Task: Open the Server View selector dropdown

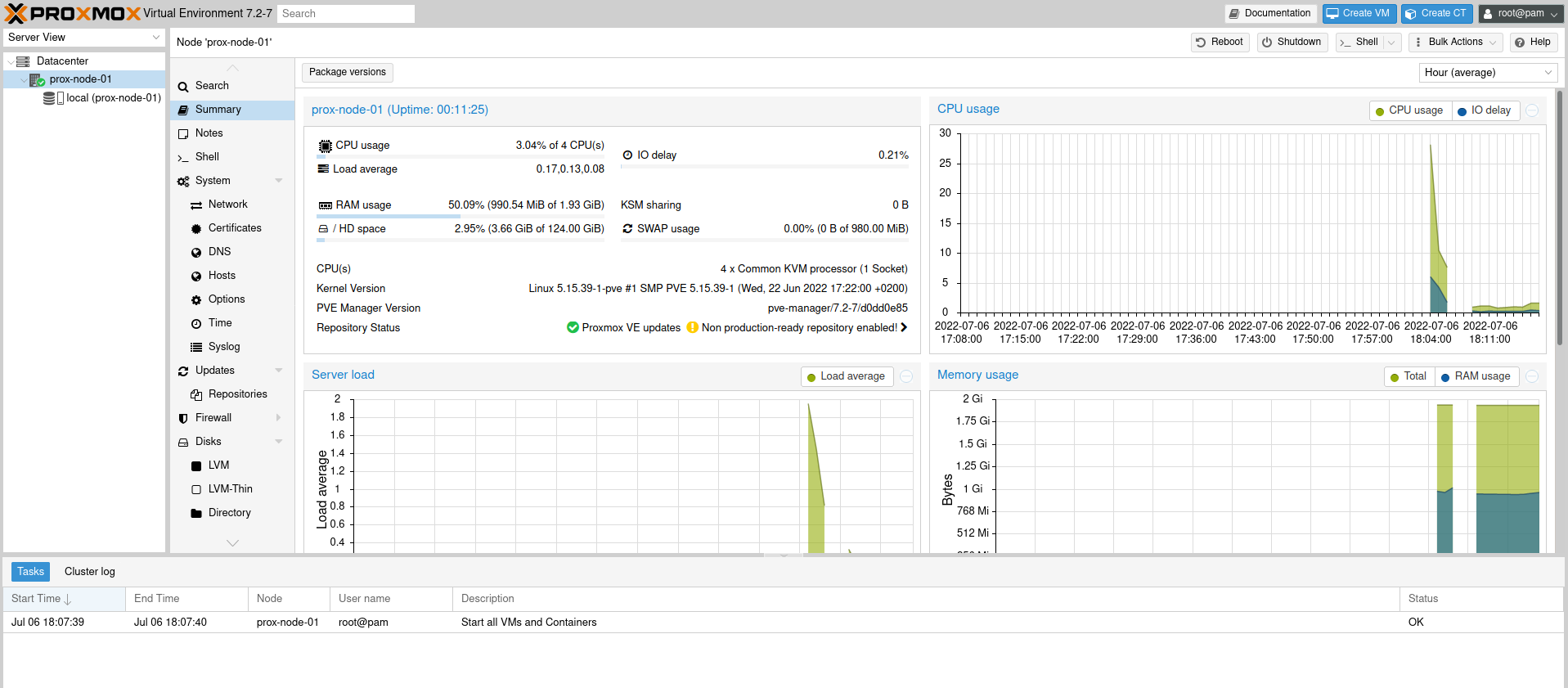Action: point(83,38)
